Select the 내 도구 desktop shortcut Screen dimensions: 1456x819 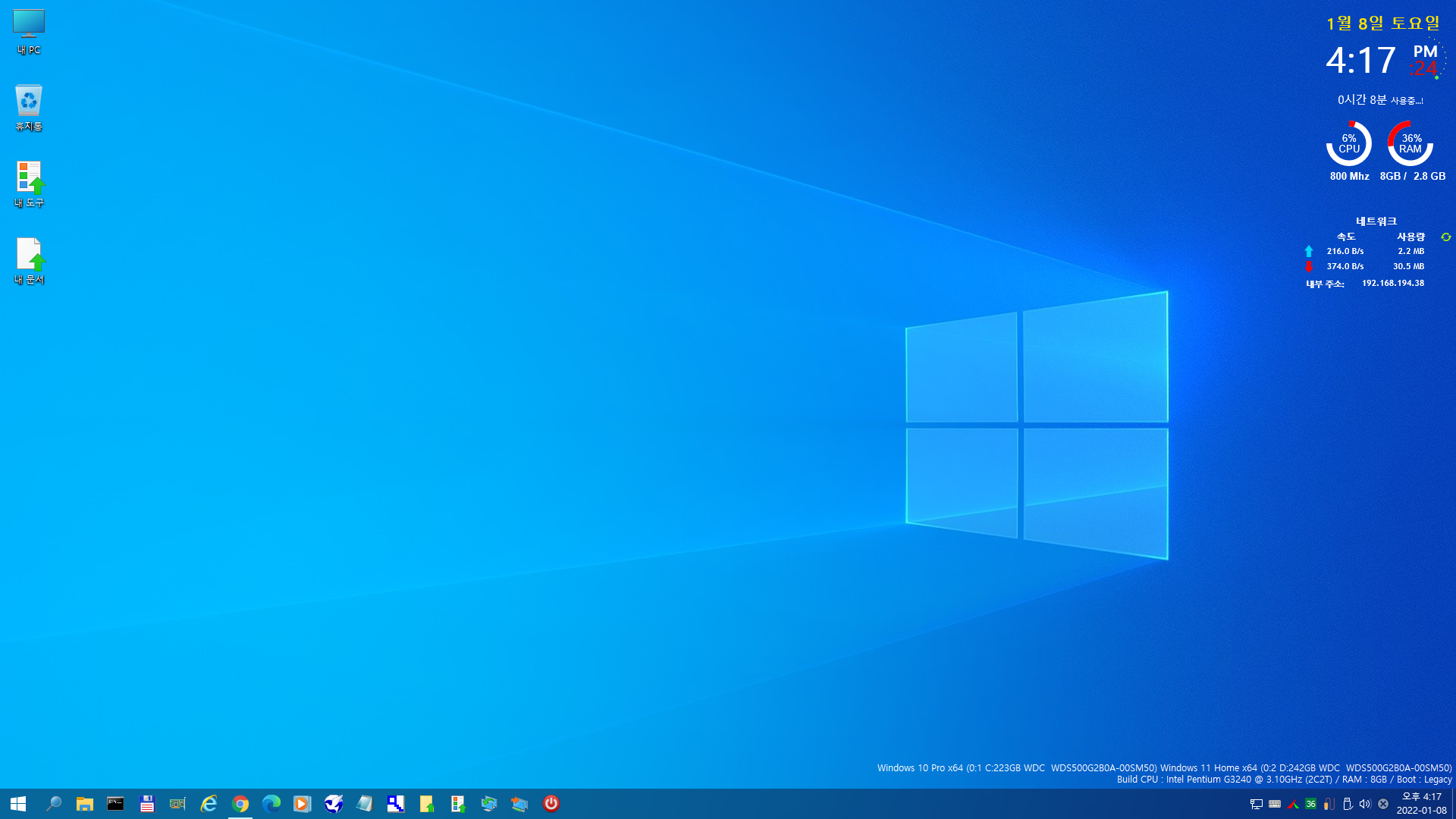pyautogui.click(x=29, y=184)
